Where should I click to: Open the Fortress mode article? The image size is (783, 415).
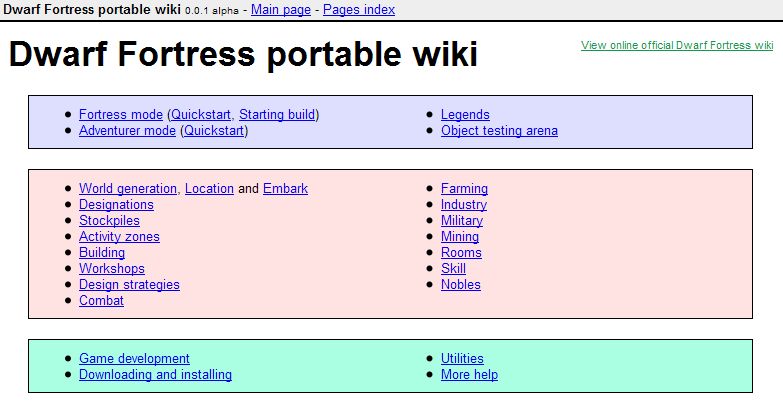pyautogui.click(x=121, y=115)
